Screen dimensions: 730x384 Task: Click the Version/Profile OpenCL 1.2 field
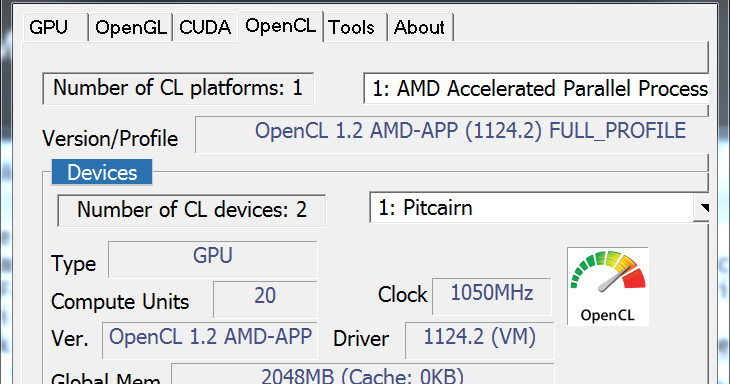click(451, 135)
